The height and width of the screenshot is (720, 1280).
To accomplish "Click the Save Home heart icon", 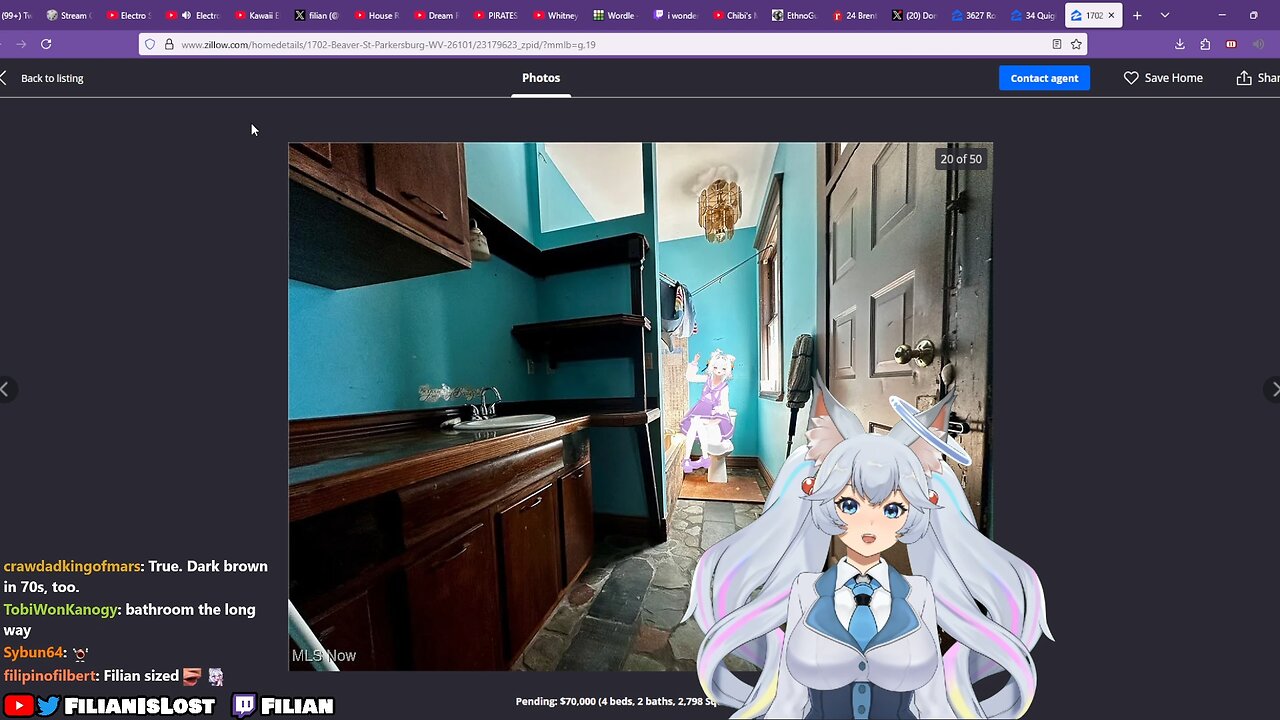I will click(x=1131, y=78).
